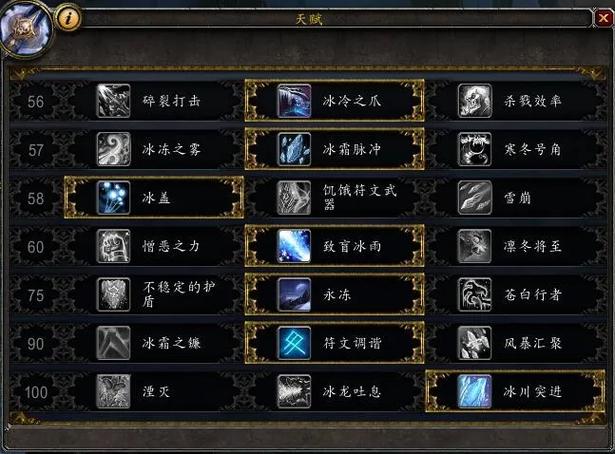615x454 pixels.
Task: Select the 寒冬号角 talent icon
Action: [x=475, y=149]
